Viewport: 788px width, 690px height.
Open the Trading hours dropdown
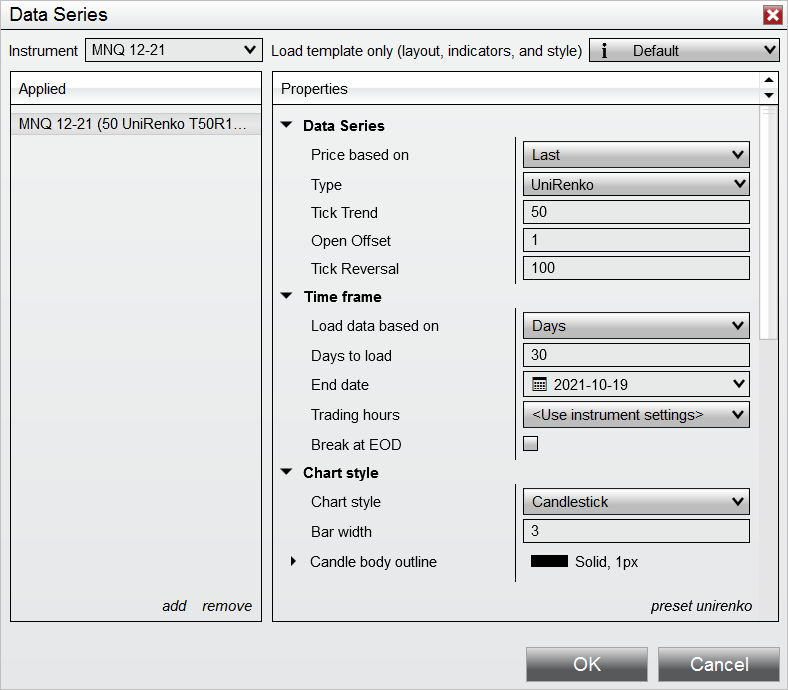pos(636,415)
